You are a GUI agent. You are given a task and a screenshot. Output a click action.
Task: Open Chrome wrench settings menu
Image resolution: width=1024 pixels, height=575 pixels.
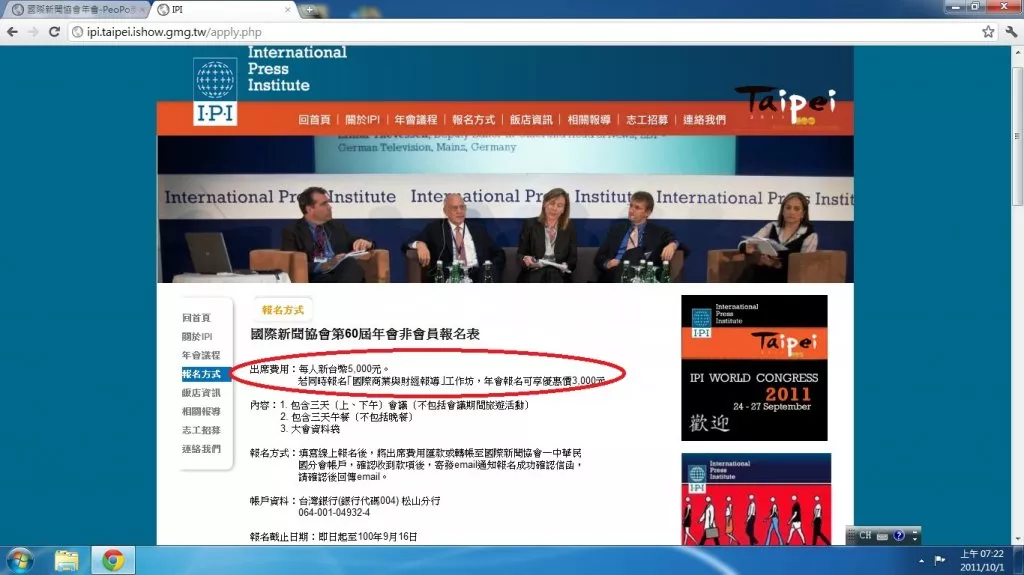coord(1011,31)
